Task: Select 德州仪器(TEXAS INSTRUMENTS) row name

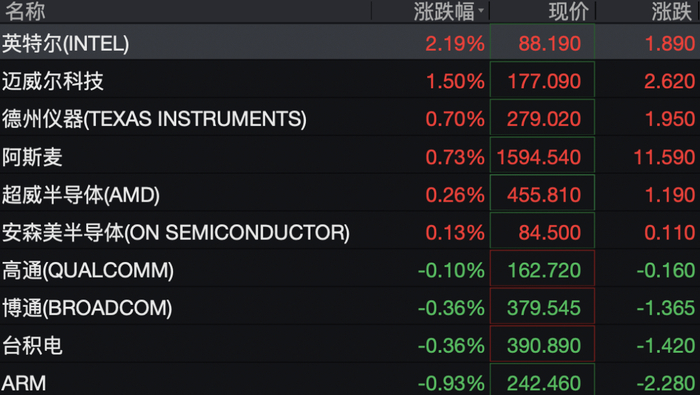Action: tap(154, 119)
